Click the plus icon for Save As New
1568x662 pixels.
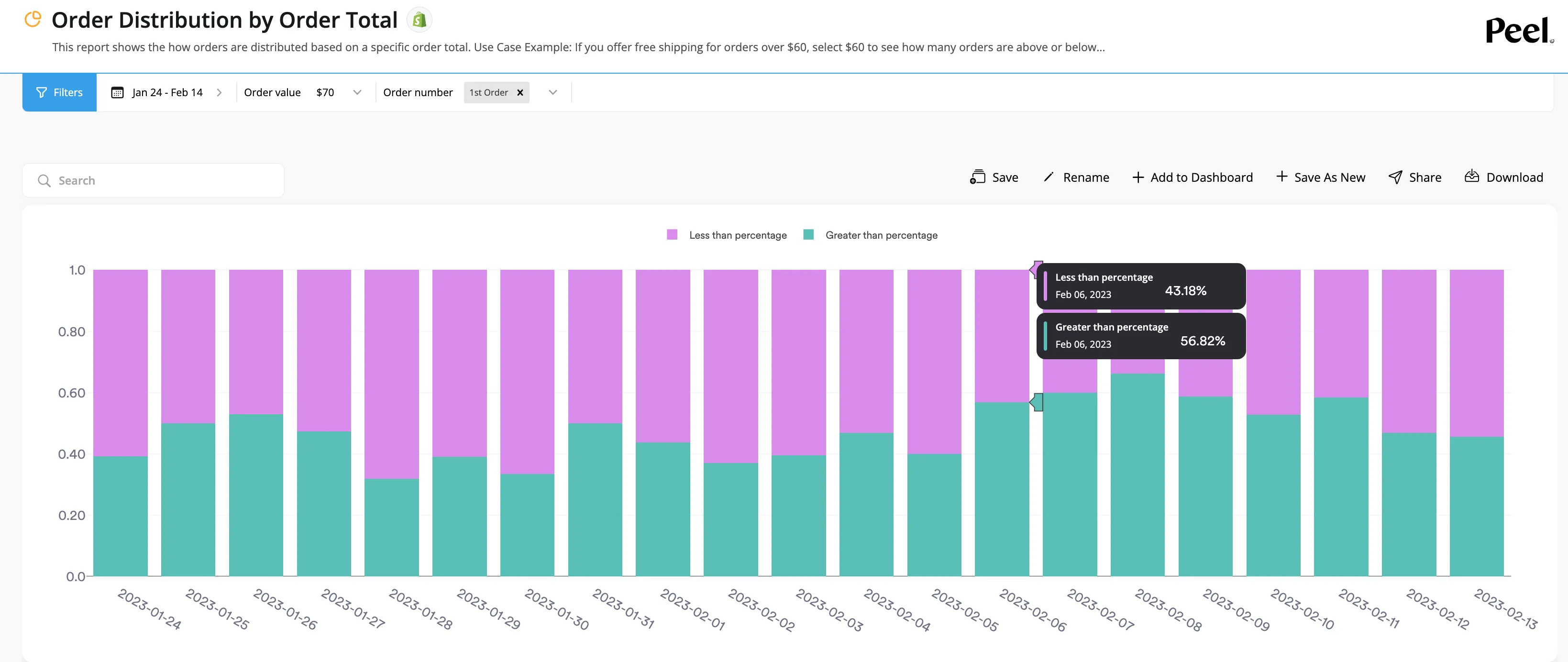pyautogui.click(x=1281, y=177)
